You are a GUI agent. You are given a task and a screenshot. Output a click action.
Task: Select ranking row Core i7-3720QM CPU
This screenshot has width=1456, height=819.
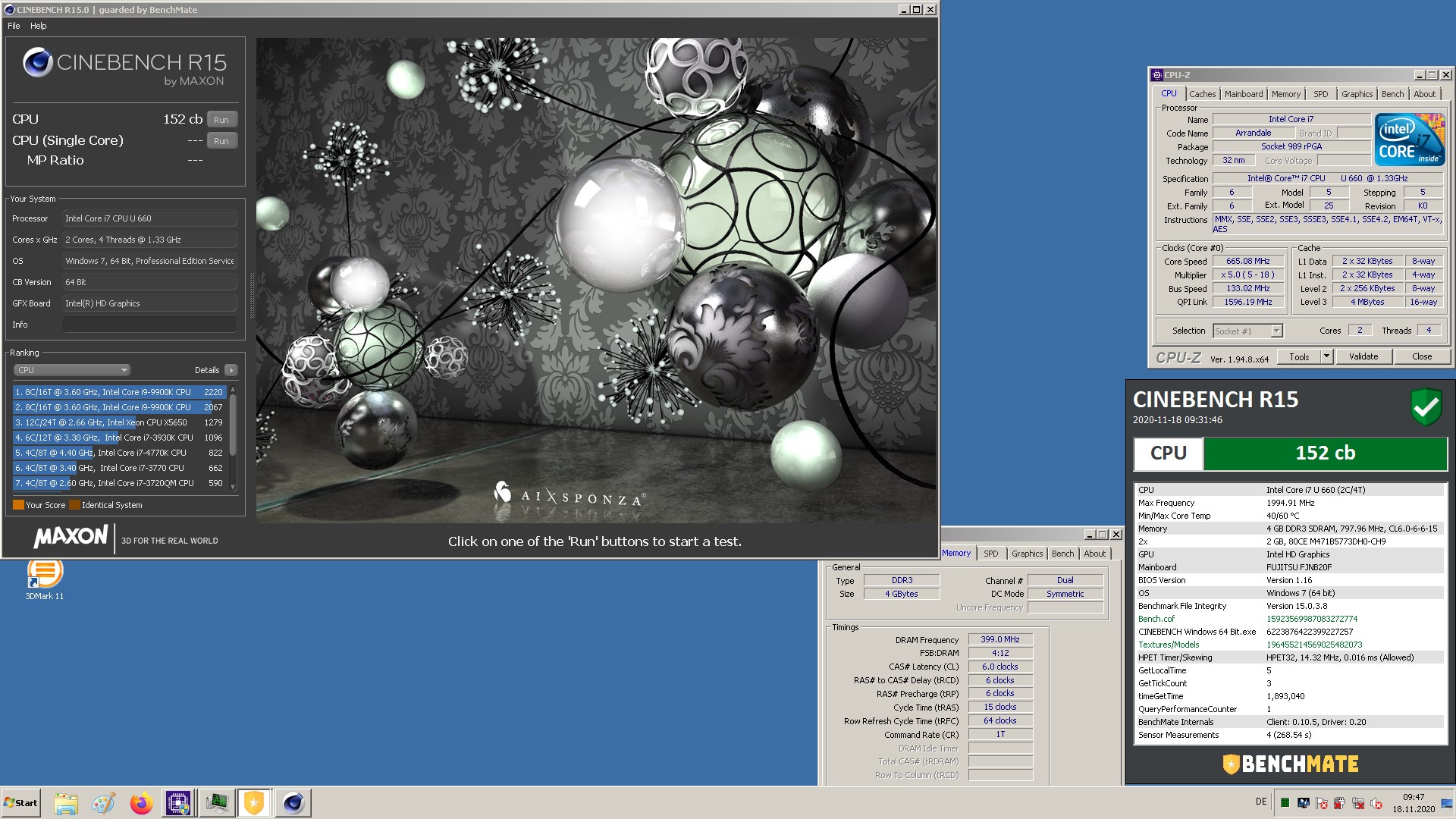coord(119,483)
